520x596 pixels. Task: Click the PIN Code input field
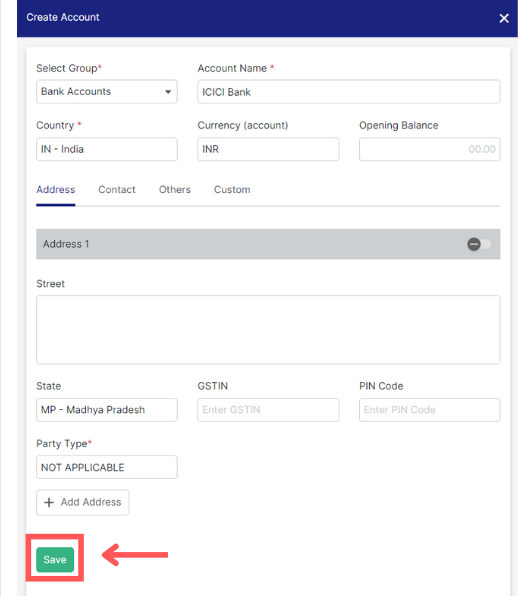(430, 410)
